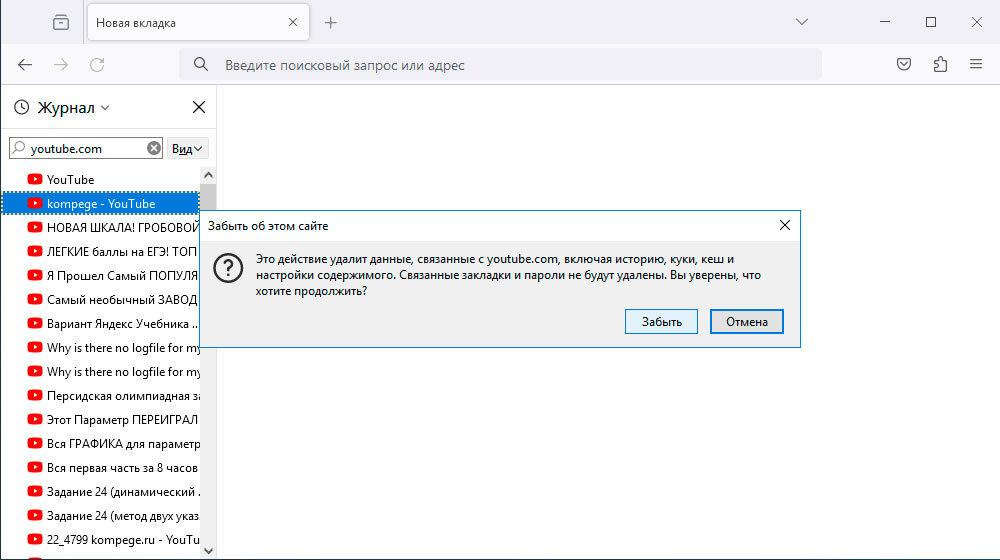The width and height of the screenshot is (1000, 560).
Task: Open the Firefox View recent browsing icon
Action: pos(61,22)
